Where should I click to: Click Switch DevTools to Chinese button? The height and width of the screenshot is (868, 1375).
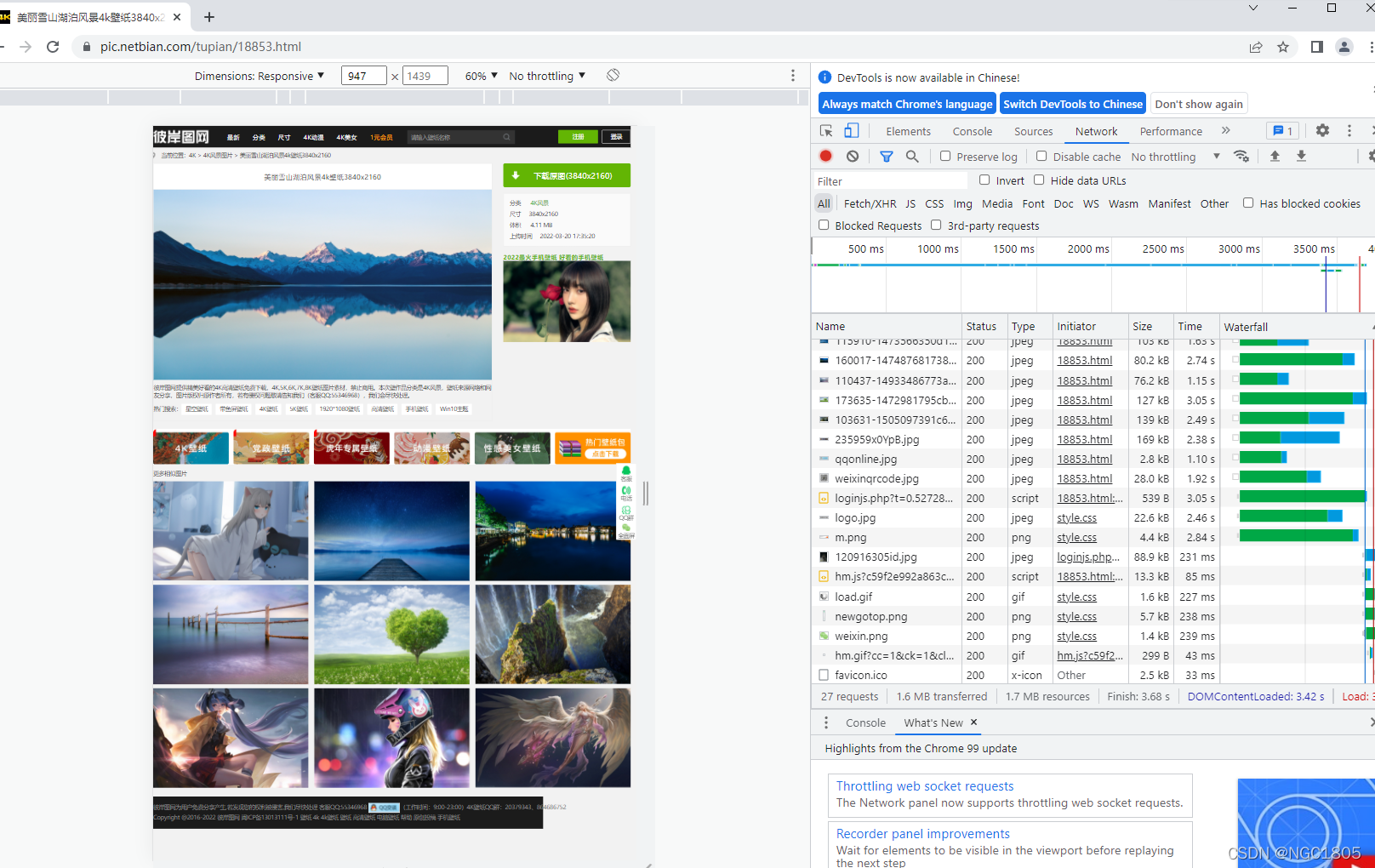click(1073, 104)
